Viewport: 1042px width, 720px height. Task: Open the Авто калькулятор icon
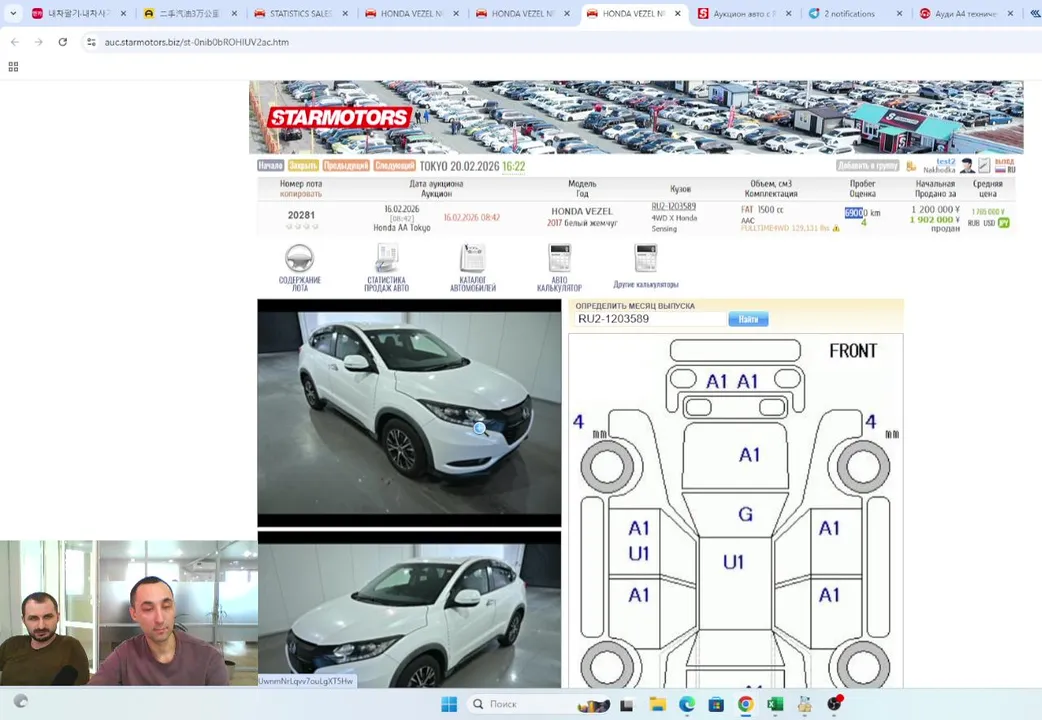click(x=559, y=258)
